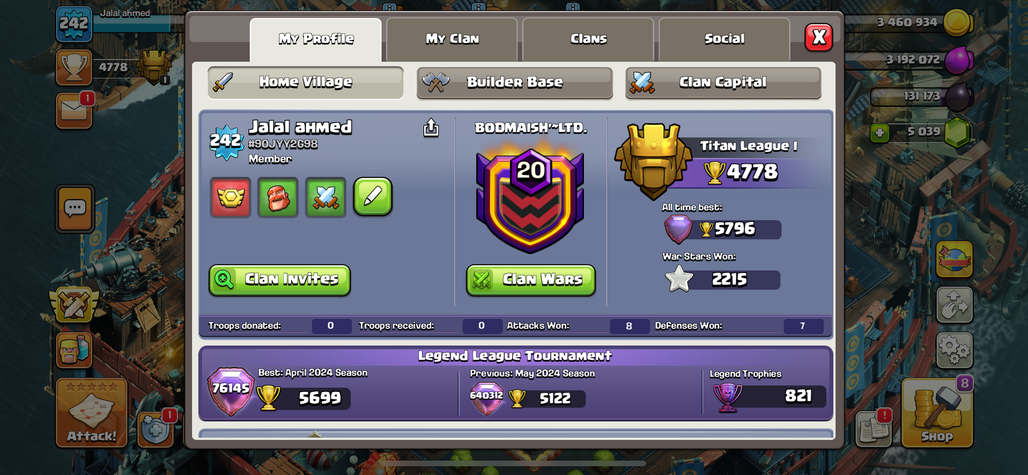The width and height of the screenshot is (1028, 475).
Task: Select the Clan Capital view
Action: click(723, 83)
